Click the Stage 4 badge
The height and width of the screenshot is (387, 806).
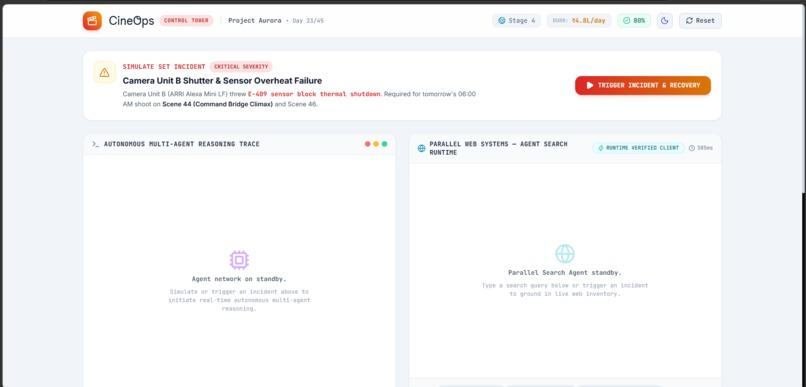(516, 21)
